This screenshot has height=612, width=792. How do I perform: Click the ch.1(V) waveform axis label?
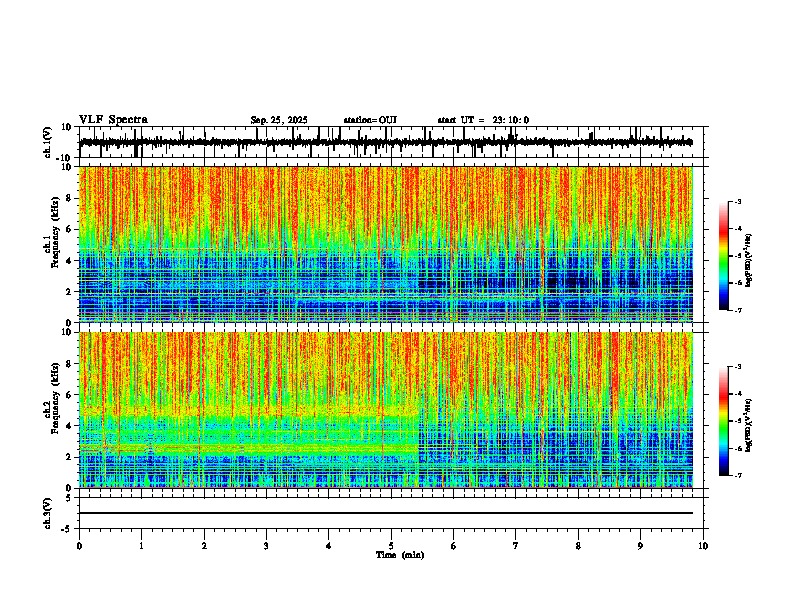(48, 142)
